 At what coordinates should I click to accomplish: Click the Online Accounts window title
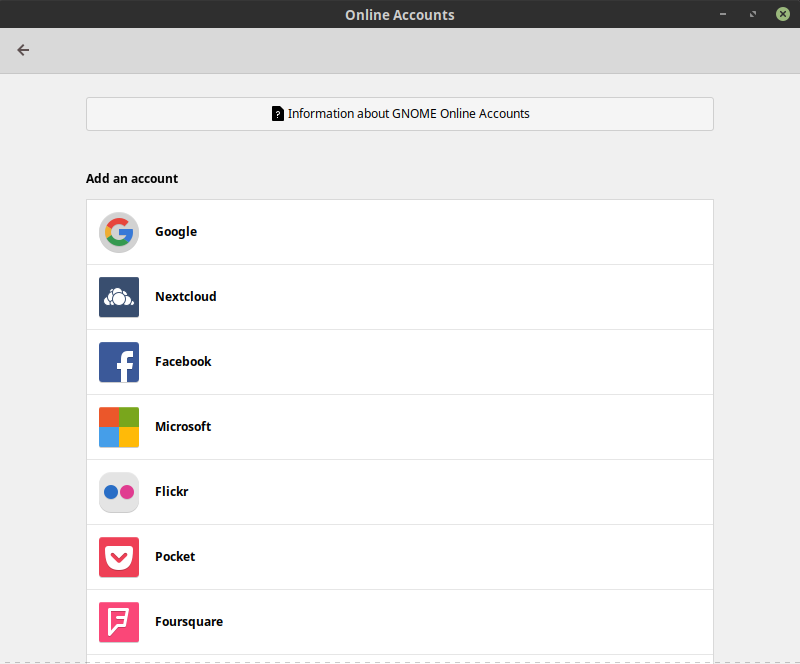tap(400, 15)
